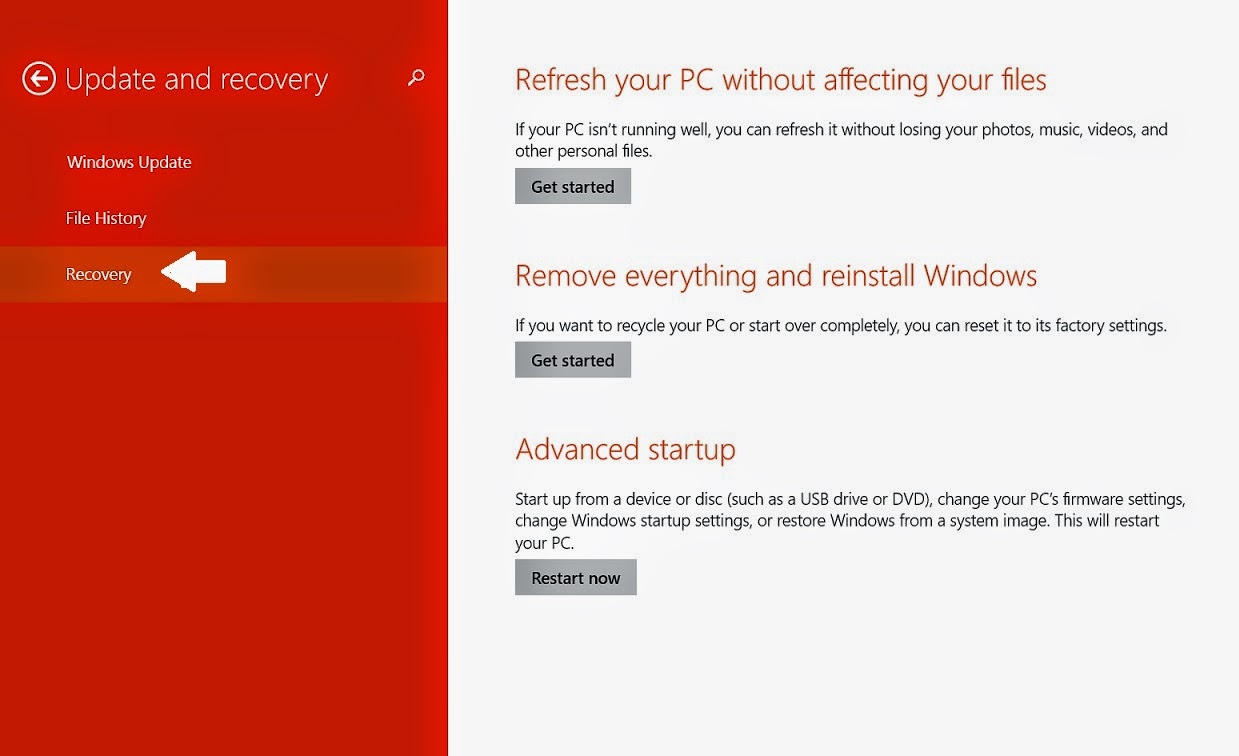The width and height of the screenshot is (1239, 756).
Task: Click Get started under Remove everything
Action: click(573, 360)
